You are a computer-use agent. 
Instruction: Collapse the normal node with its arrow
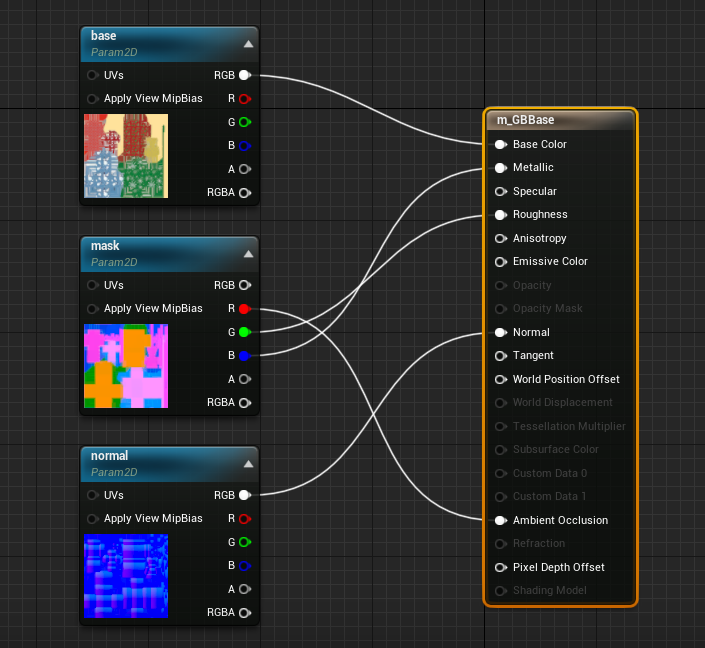point(248,464)
